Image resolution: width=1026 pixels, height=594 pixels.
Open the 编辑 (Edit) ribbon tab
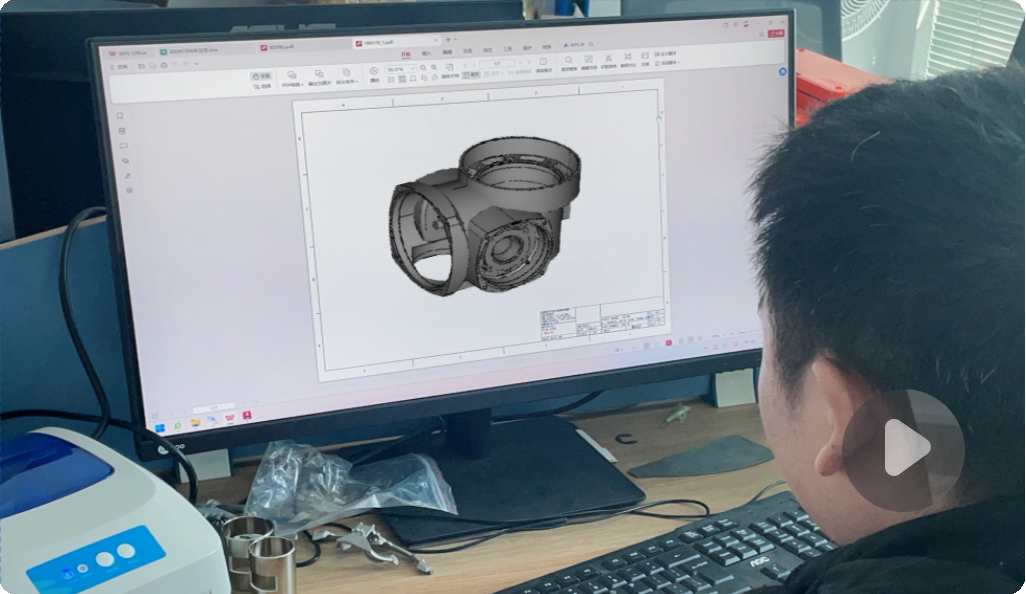click(447, 52)
